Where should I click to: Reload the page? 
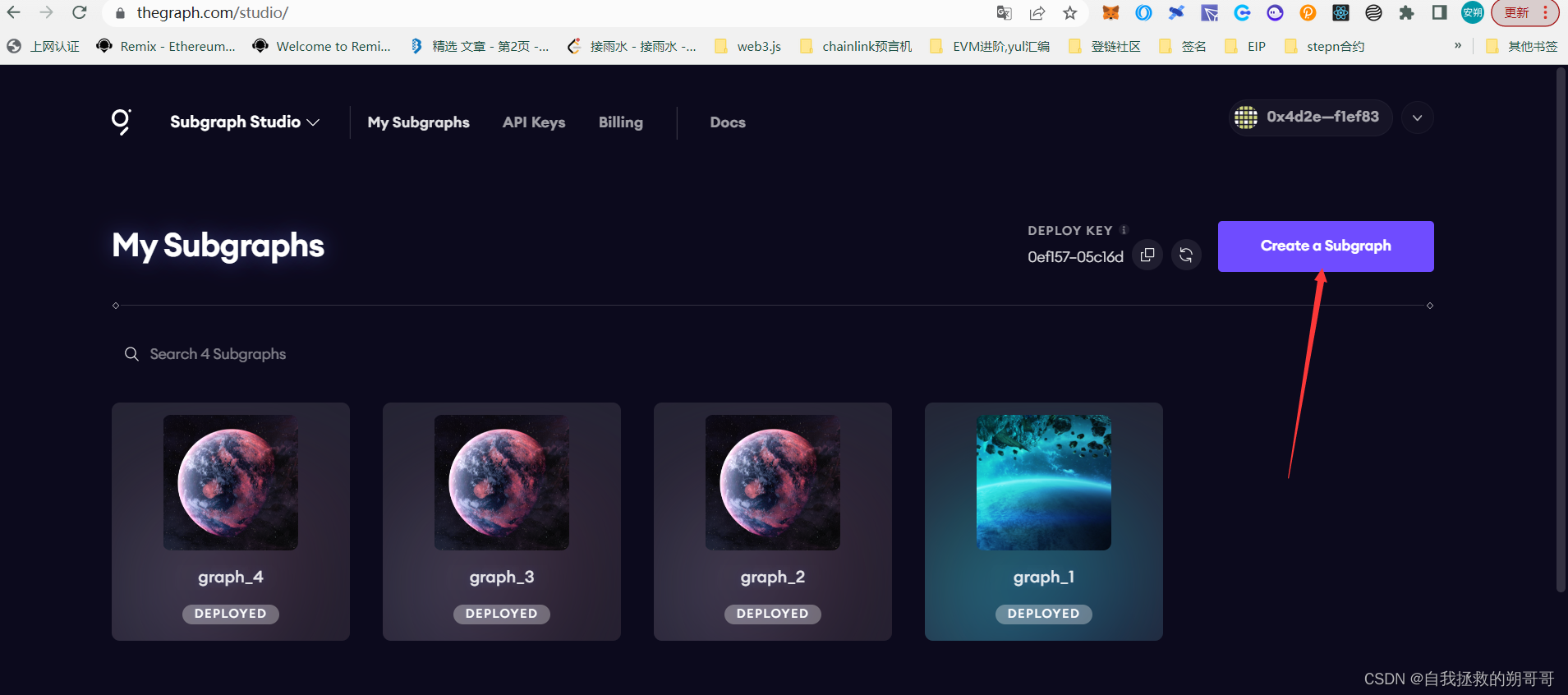click(x=79, y=13)
